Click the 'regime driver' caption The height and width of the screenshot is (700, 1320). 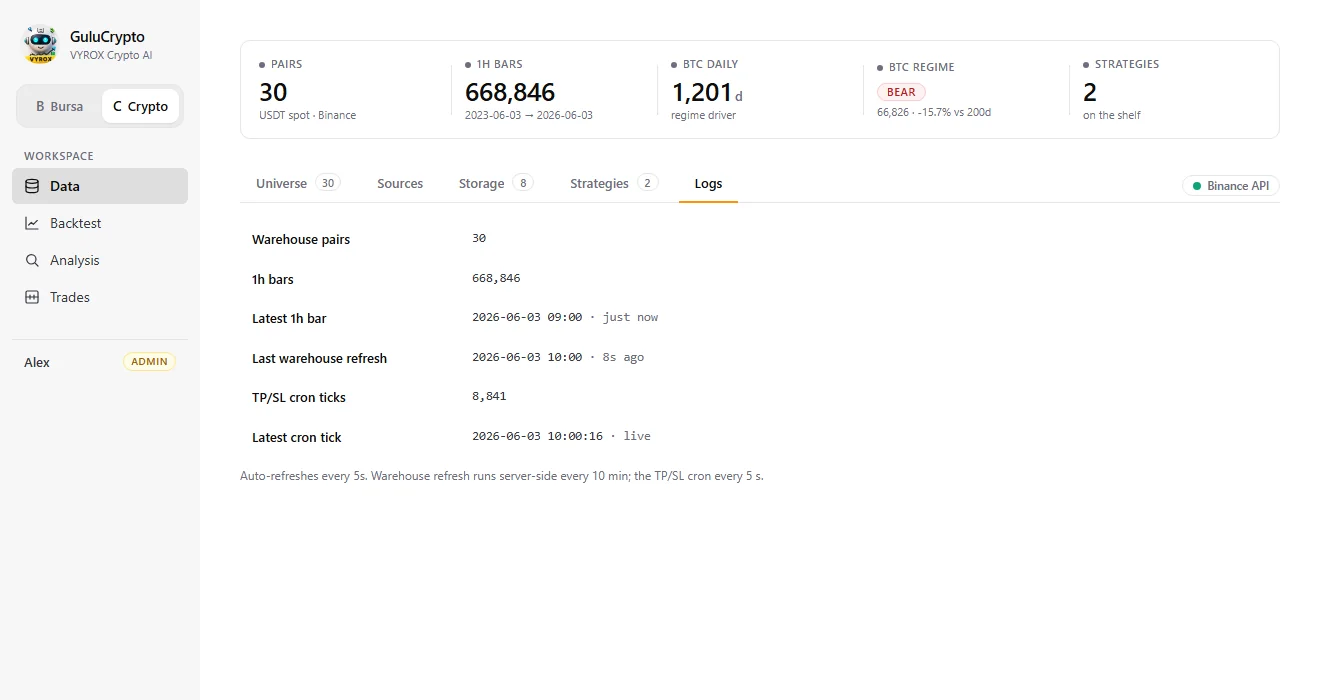(x=703, y=115)
